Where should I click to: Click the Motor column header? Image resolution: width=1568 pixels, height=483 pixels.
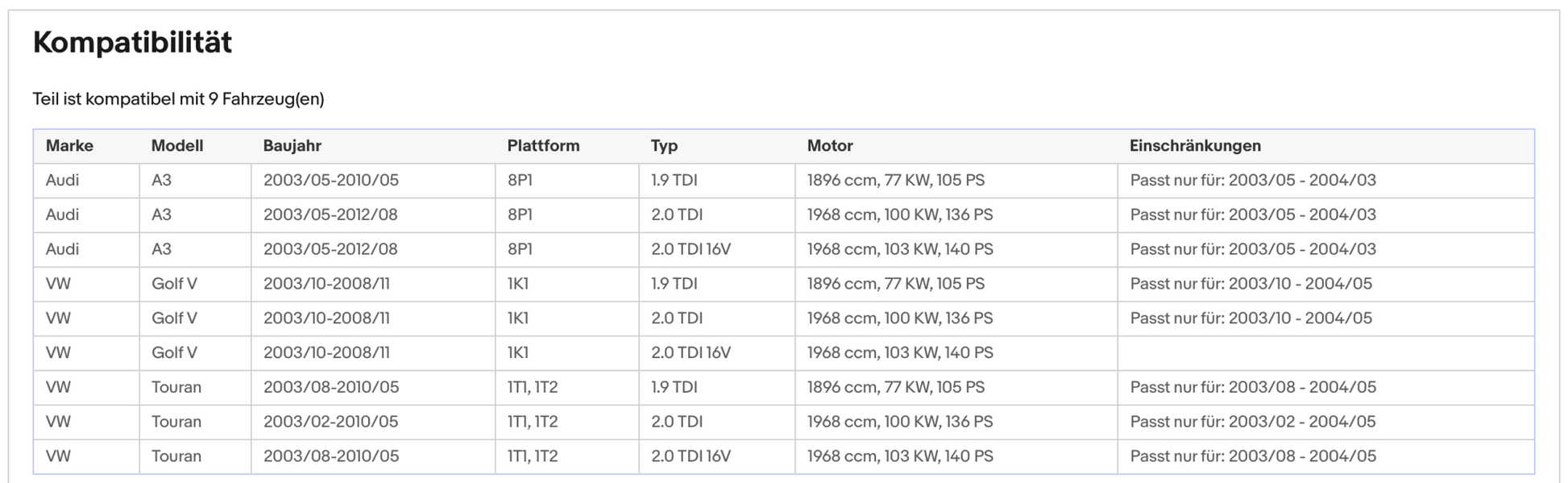click(x=829, y=146)
